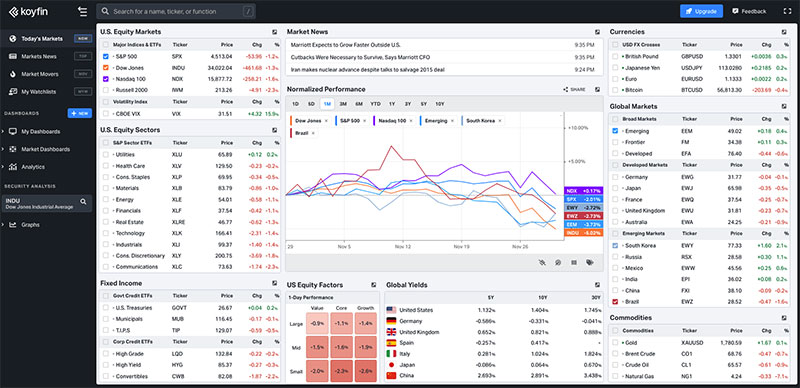Image resolution: width=800 pixels, height=388 pixels.
Task: Click the Bitcoin row in Currencies
Action: coord(699,90)
